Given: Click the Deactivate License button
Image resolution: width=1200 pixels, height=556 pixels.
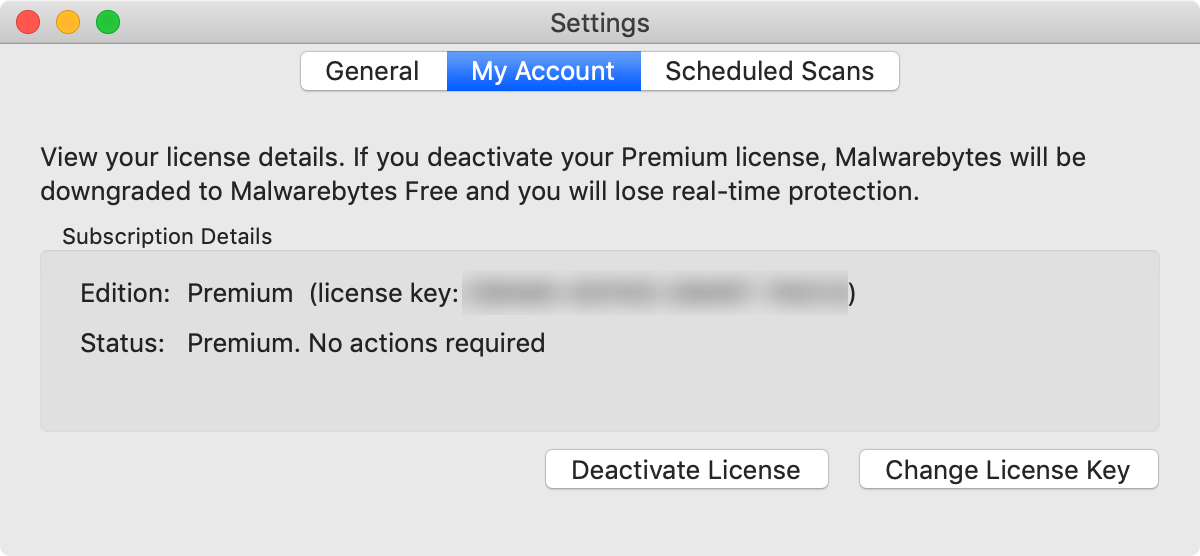Looking at the screenshot, I should tap(686, 470).
